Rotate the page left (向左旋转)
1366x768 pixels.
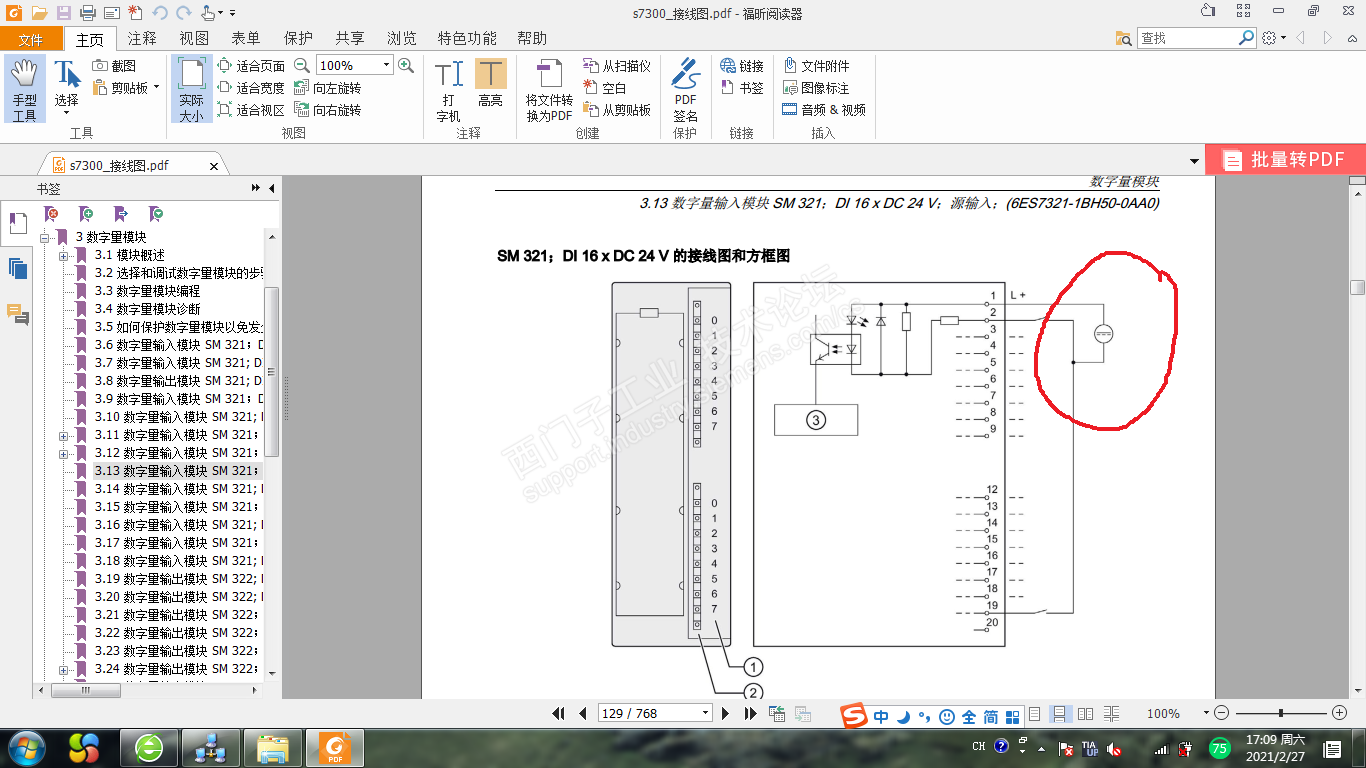tap(327, 88)
